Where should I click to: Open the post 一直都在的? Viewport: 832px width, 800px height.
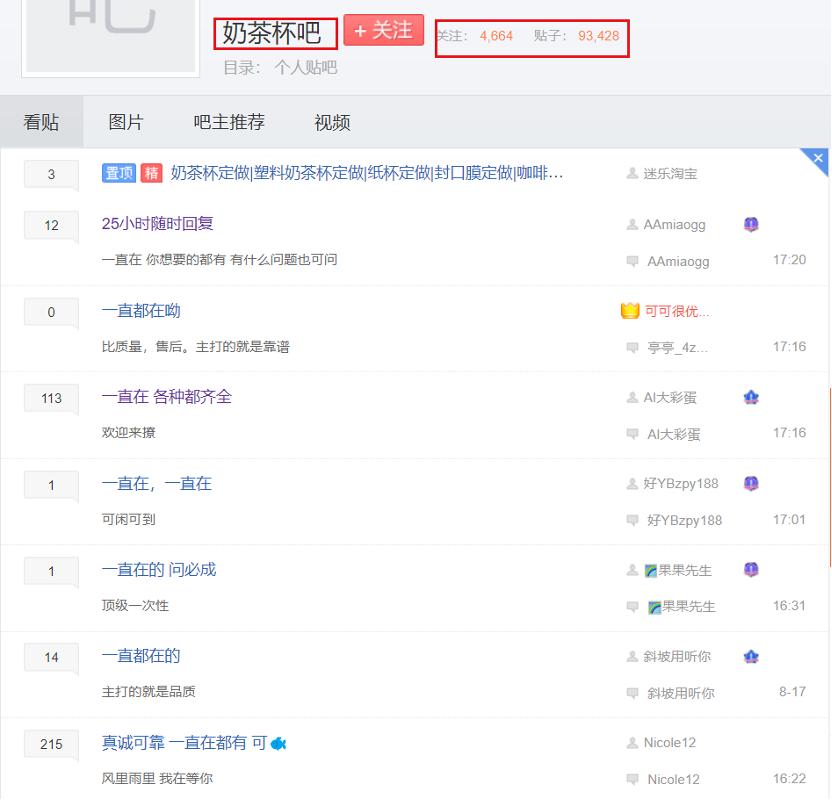click(141, 655)
